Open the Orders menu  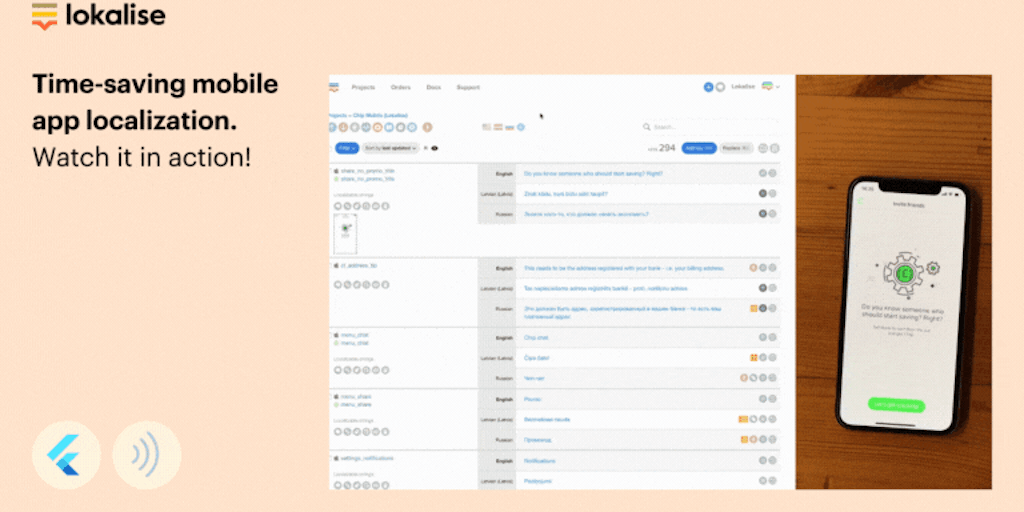[x=400, y=87]
